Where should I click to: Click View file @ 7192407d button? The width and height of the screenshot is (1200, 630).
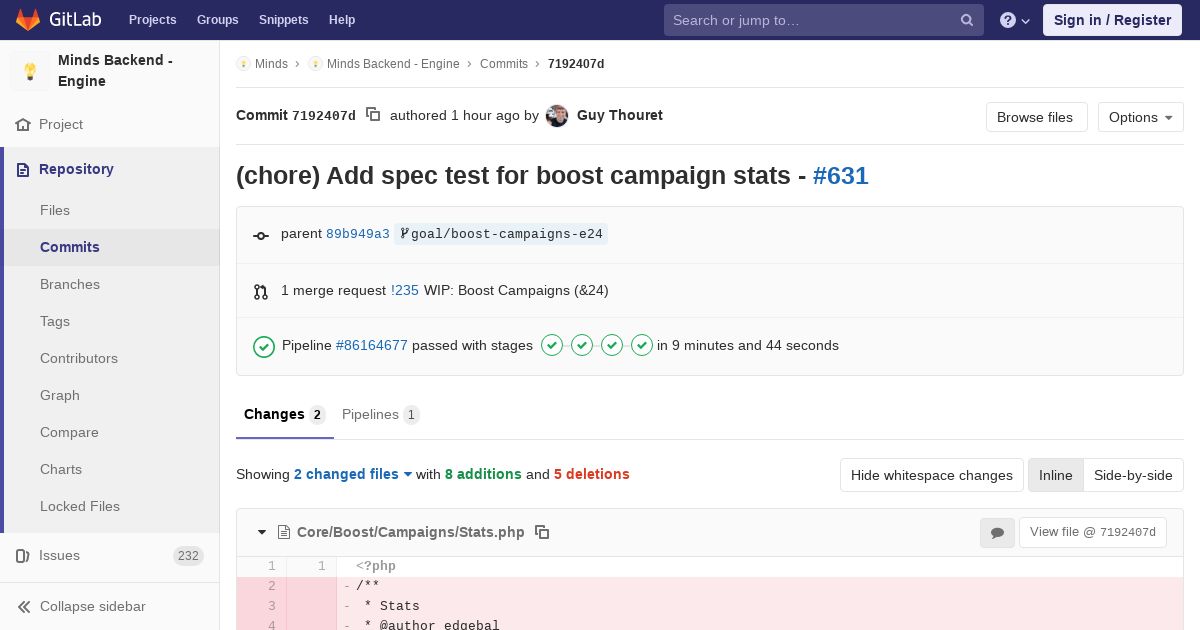(x=1092, y=532)
